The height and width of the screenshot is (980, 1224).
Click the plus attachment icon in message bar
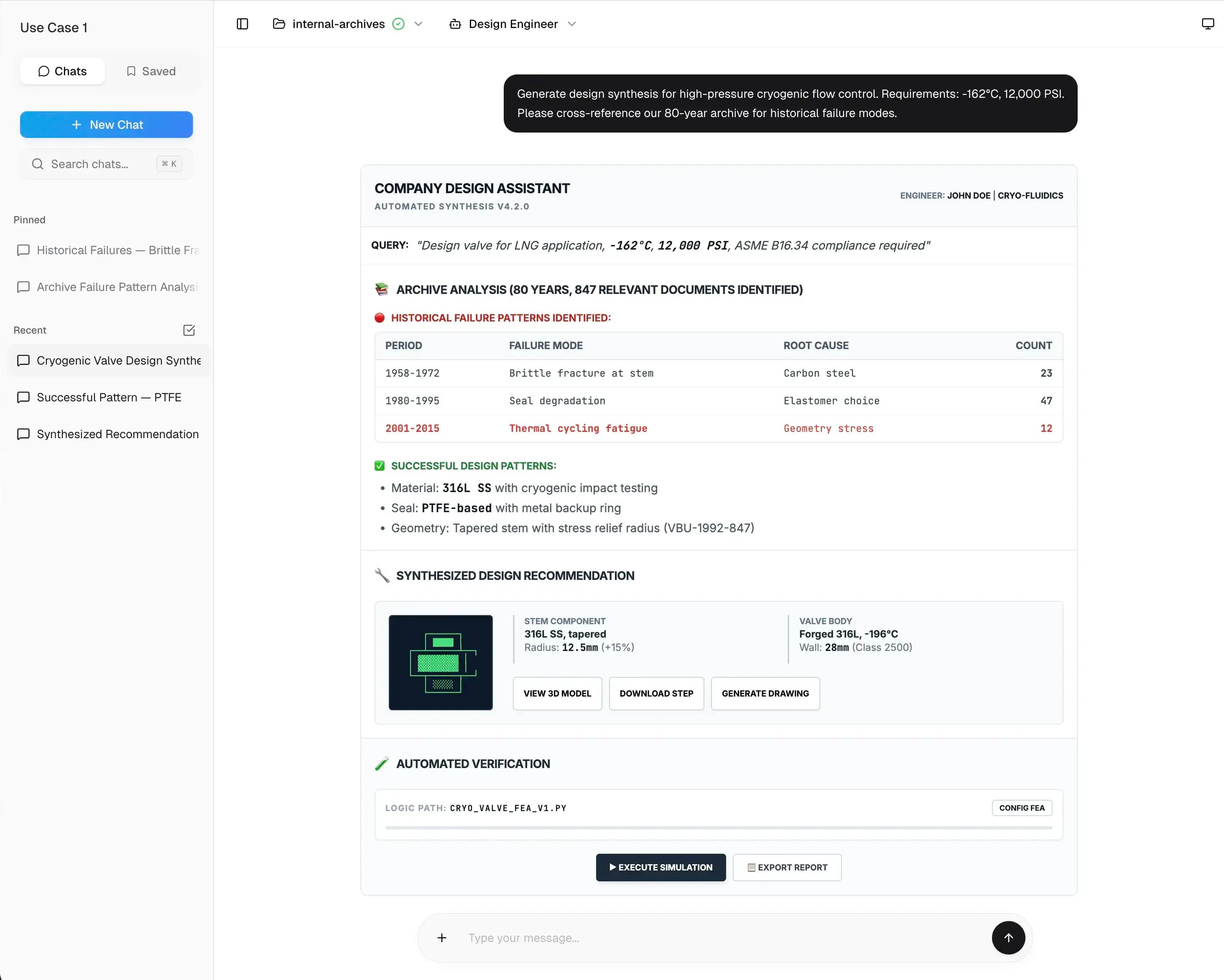click(x=442, y=937)
